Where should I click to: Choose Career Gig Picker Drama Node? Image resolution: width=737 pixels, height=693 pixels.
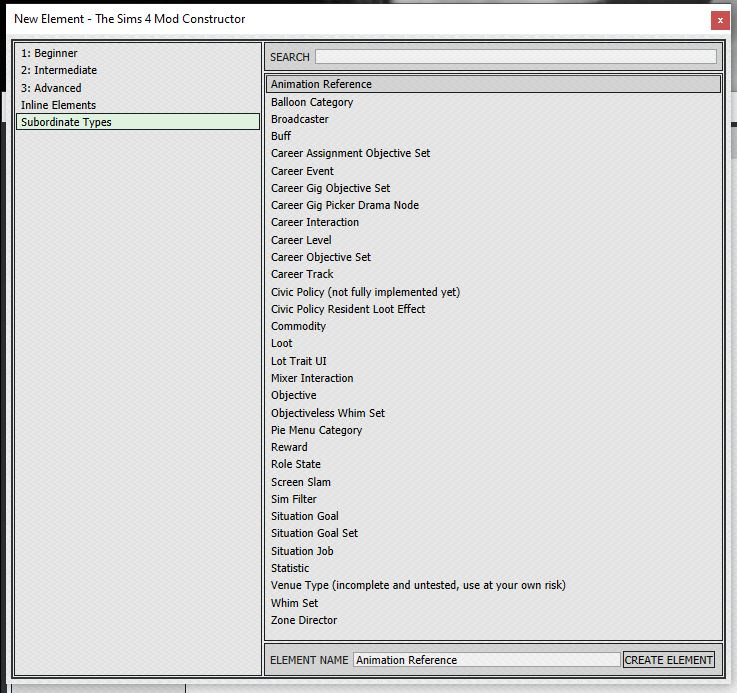tap(344, 205)
